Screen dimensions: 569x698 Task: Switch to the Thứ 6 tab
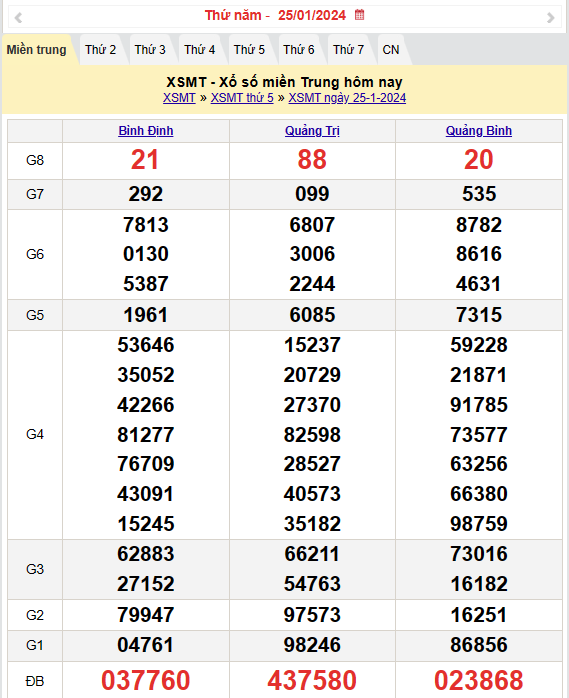pos(299,49)
